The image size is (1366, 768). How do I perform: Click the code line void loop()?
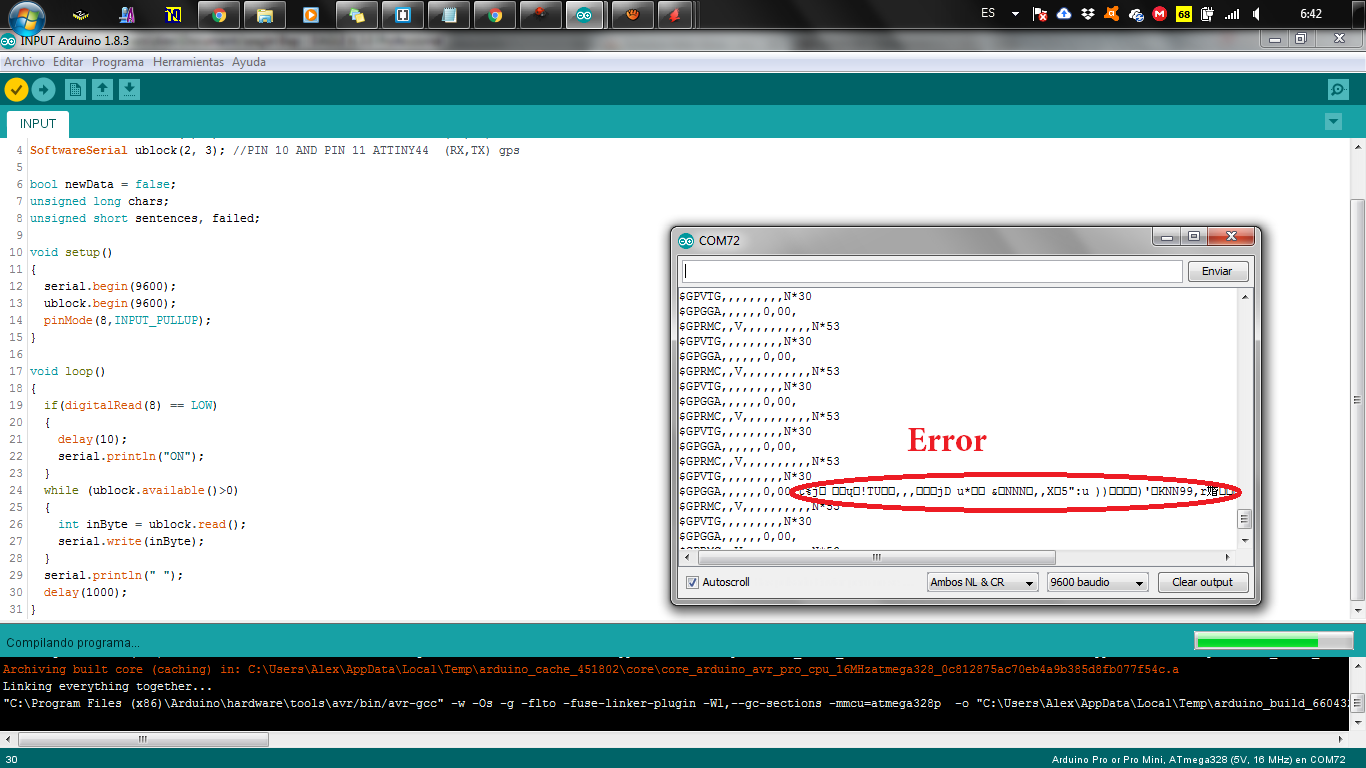pos(68,371)
